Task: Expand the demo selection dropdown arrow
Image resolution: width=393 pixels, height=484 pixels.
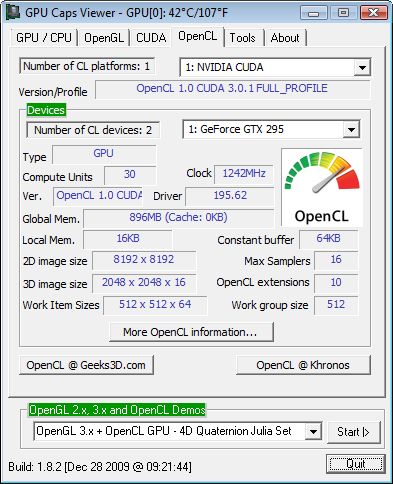Action: tap(313, 432)
